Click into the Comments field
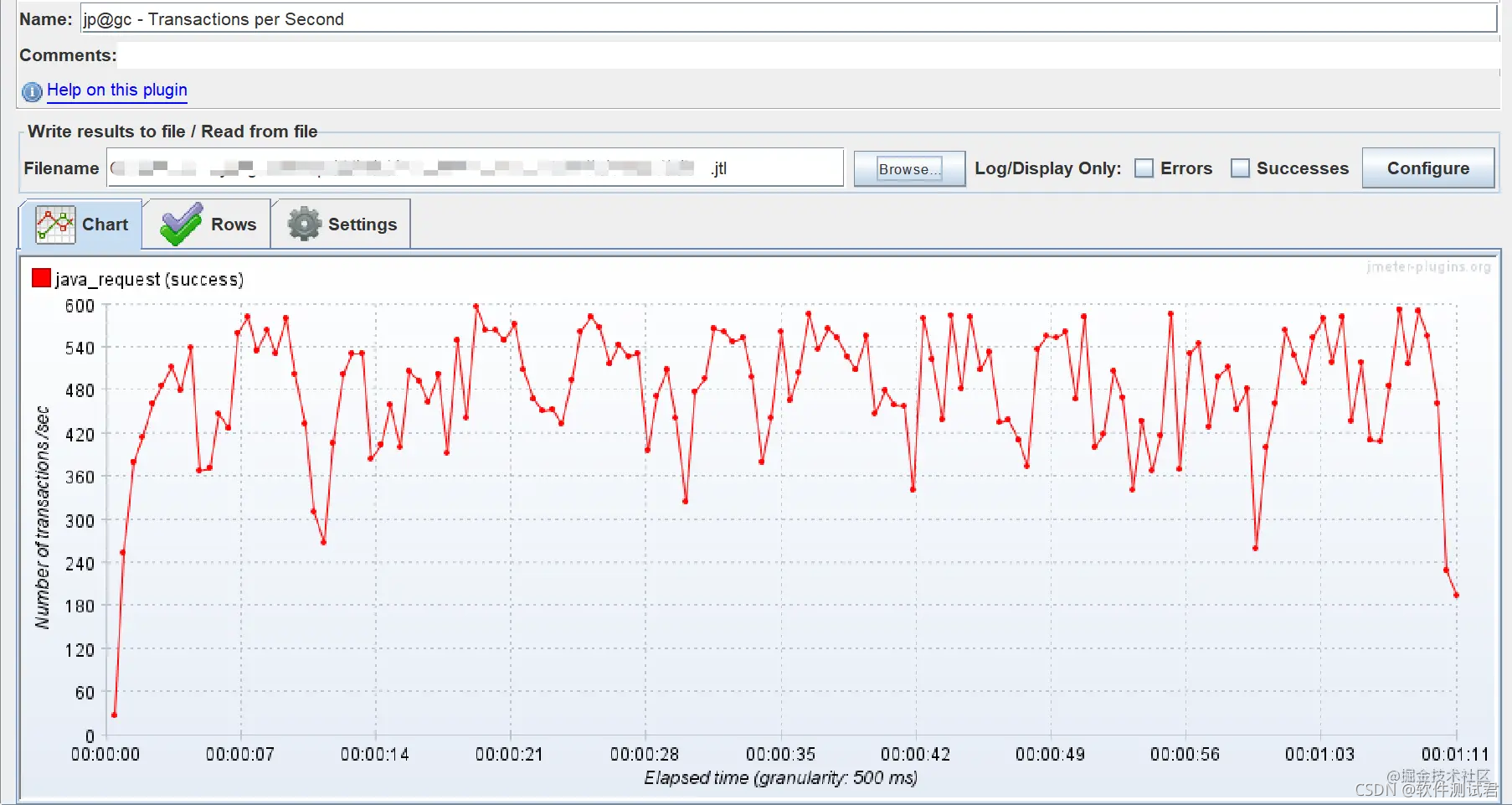 pos(808,55)
